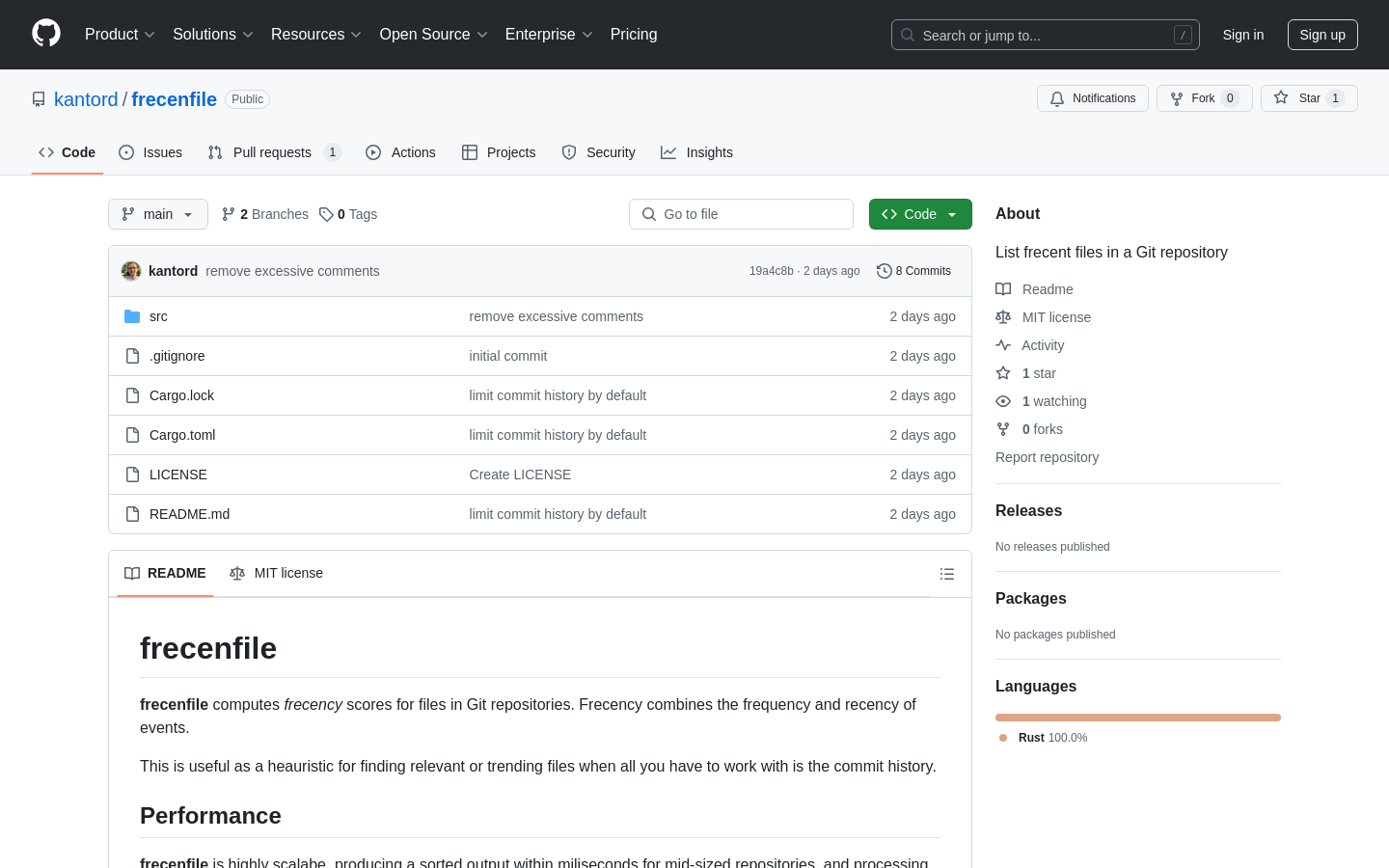Expand the Product menu
The width and height of the screenshot is (1389, 868).
pyautogui.click(x=120, y=34)
